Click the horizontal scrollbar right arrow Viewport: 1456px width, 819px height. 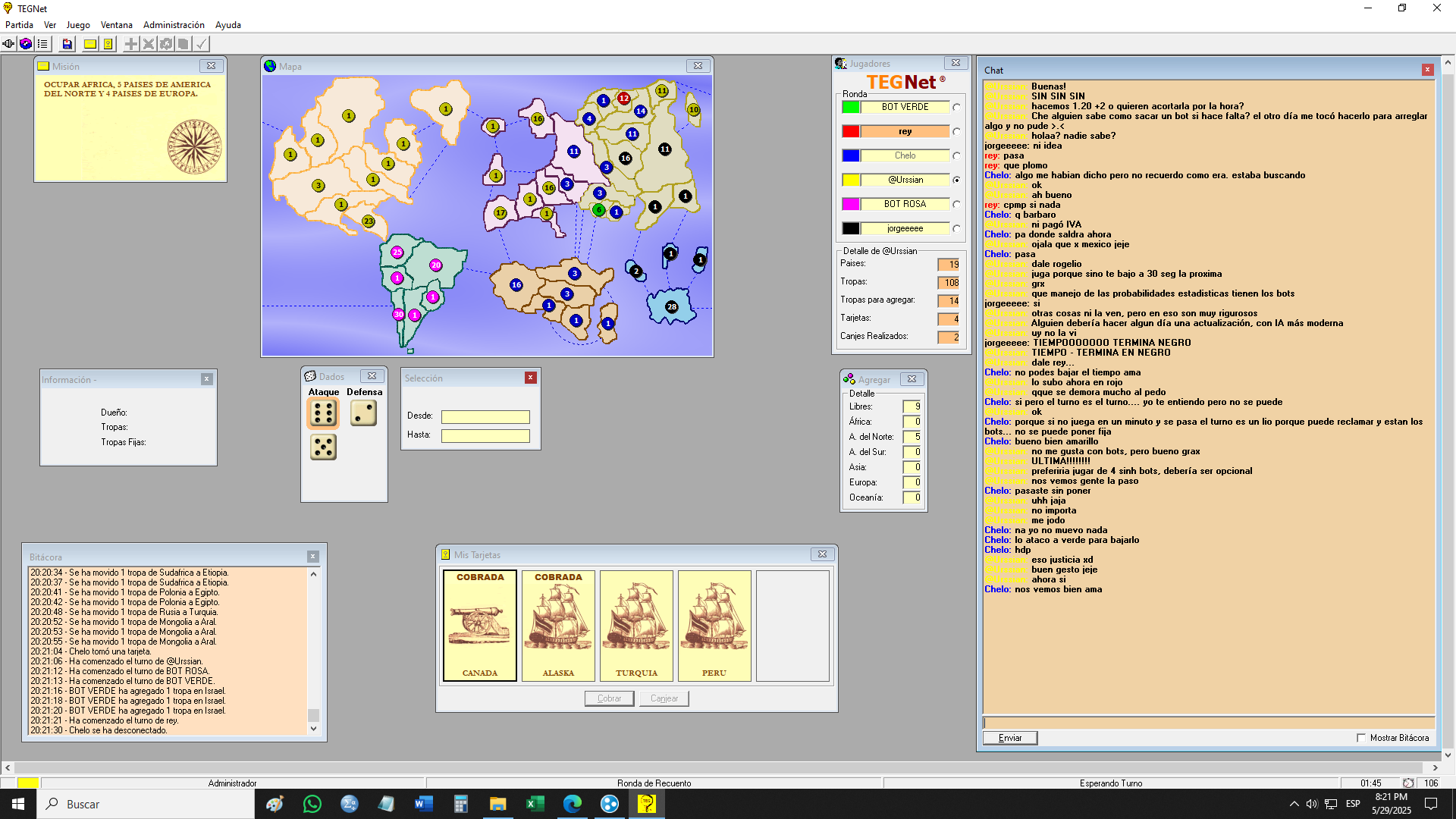[x=1435, y=768]
